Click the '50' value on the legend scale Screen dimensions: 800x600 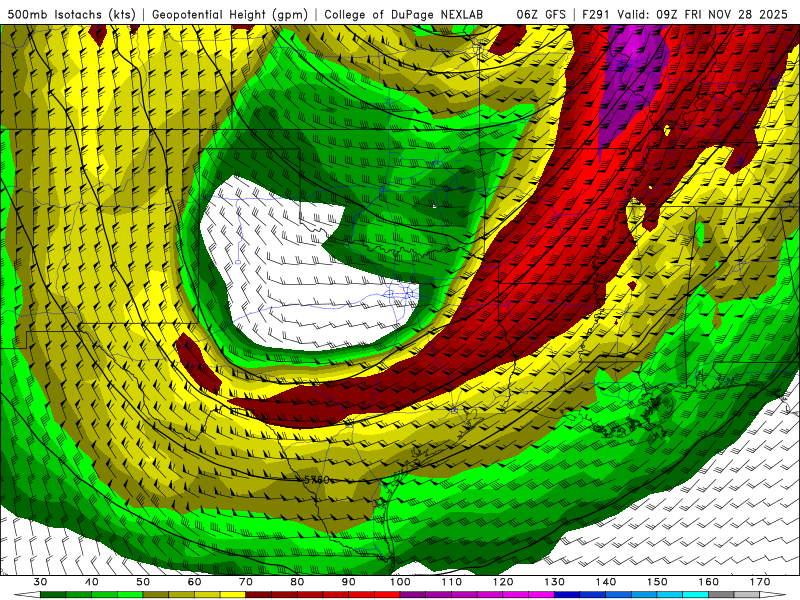(143, 582)
